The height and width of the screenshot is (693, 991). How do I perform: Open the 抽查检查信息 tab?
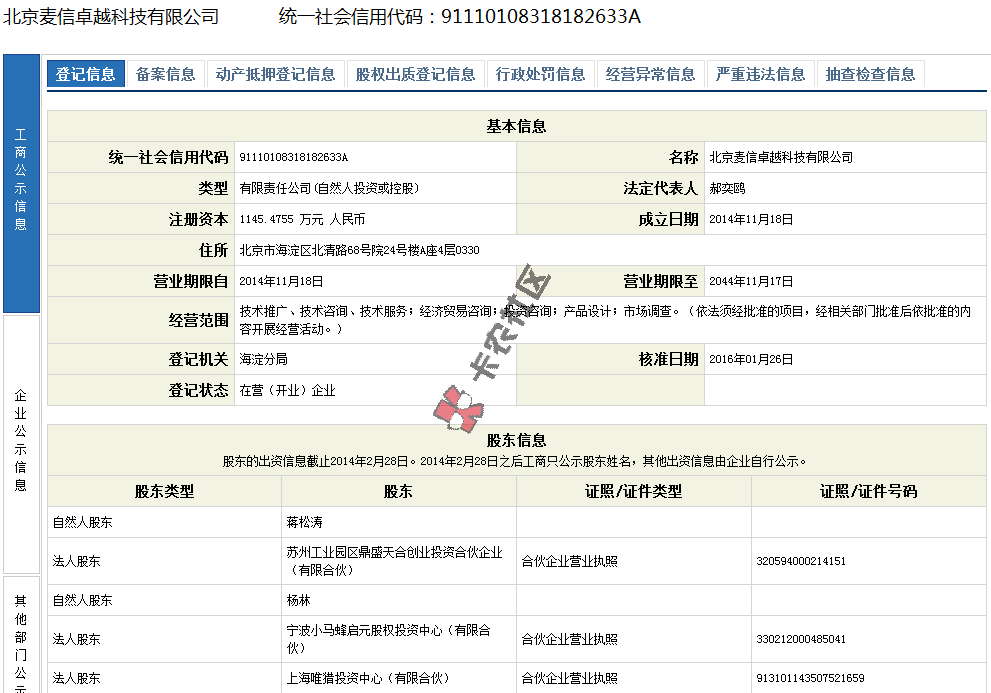pyautogui.click(x=870, y=74)
